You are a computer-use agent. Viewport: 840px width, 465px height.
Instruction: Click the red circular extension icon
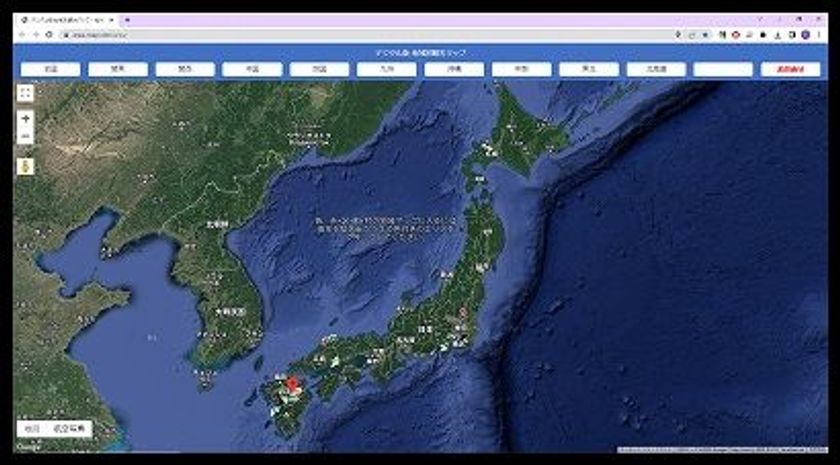[x=736, y=35]
